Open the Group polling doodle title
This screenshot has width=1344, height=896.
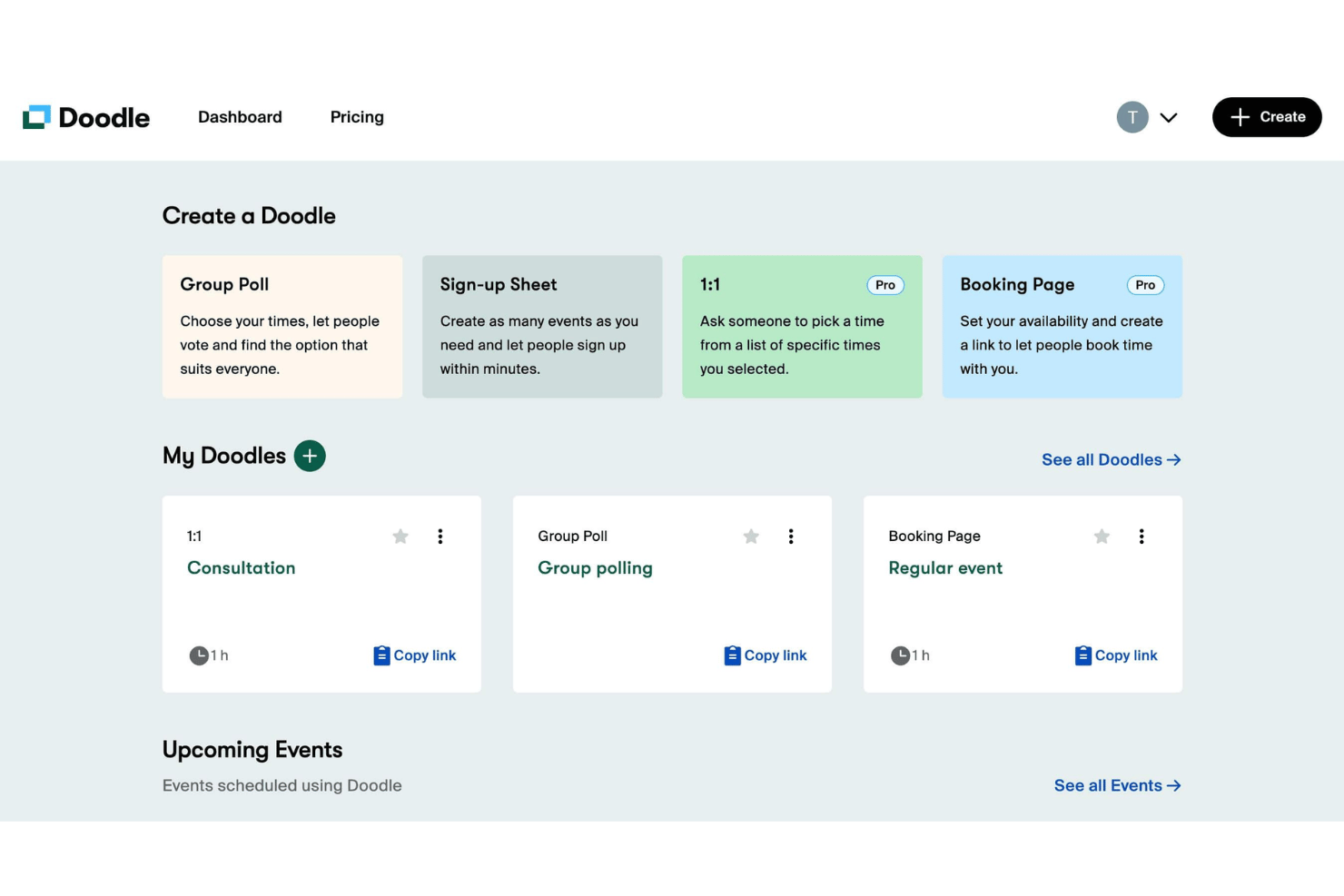tap(595, 568)
